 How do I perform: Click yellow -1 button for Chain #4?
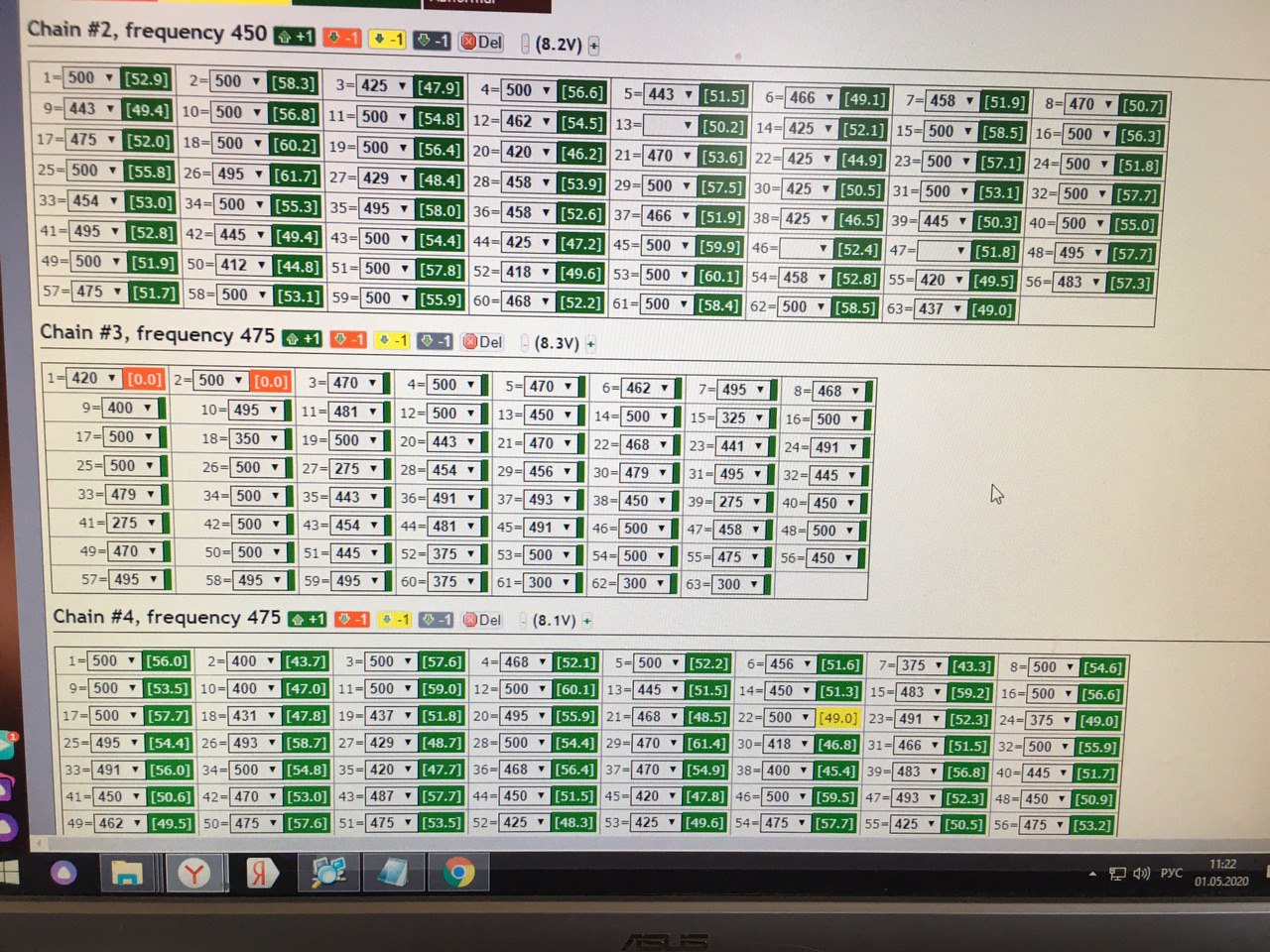coord(394,619)
